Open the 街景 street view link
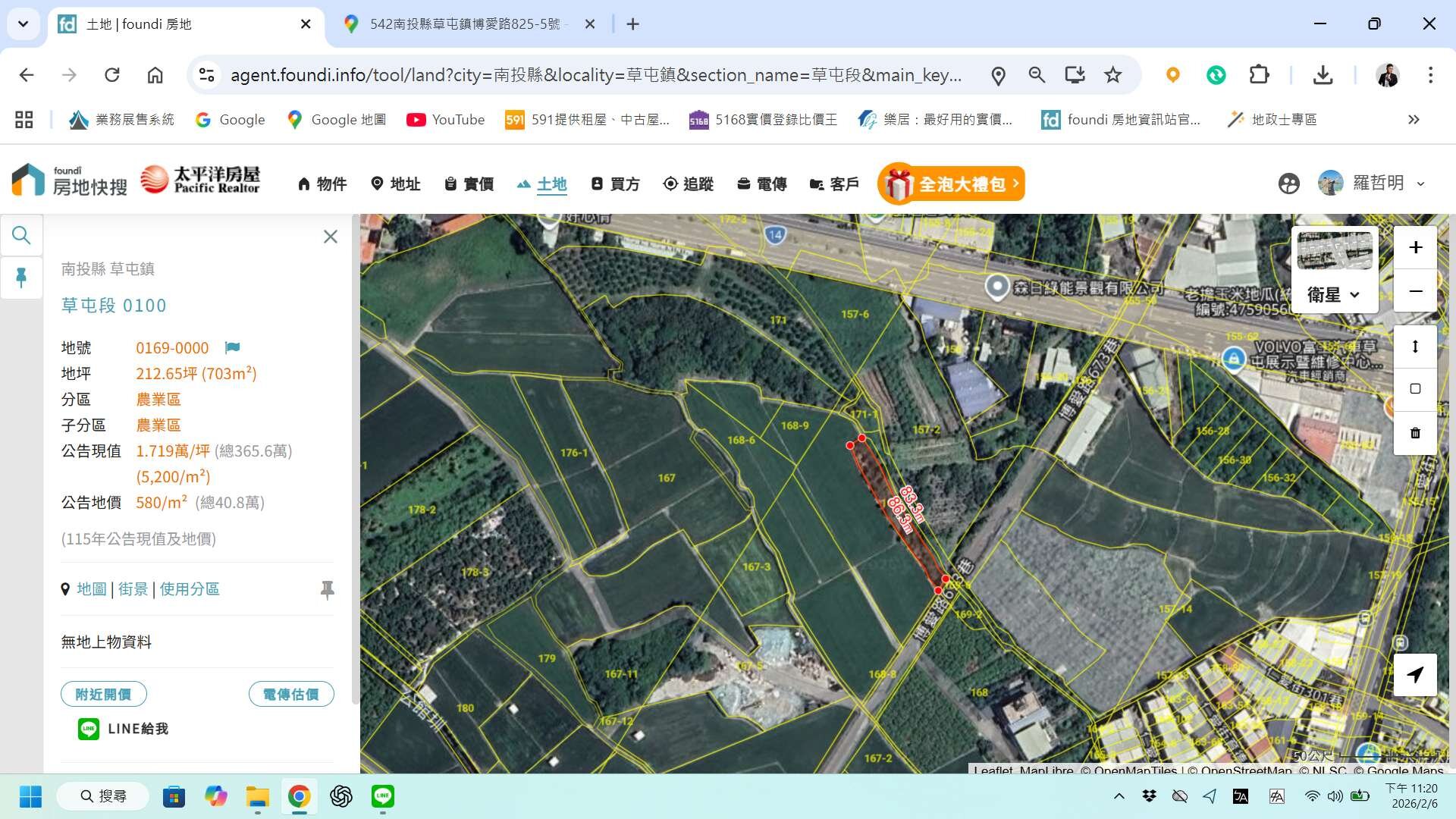1456x819 pixels. pos(133,589)
